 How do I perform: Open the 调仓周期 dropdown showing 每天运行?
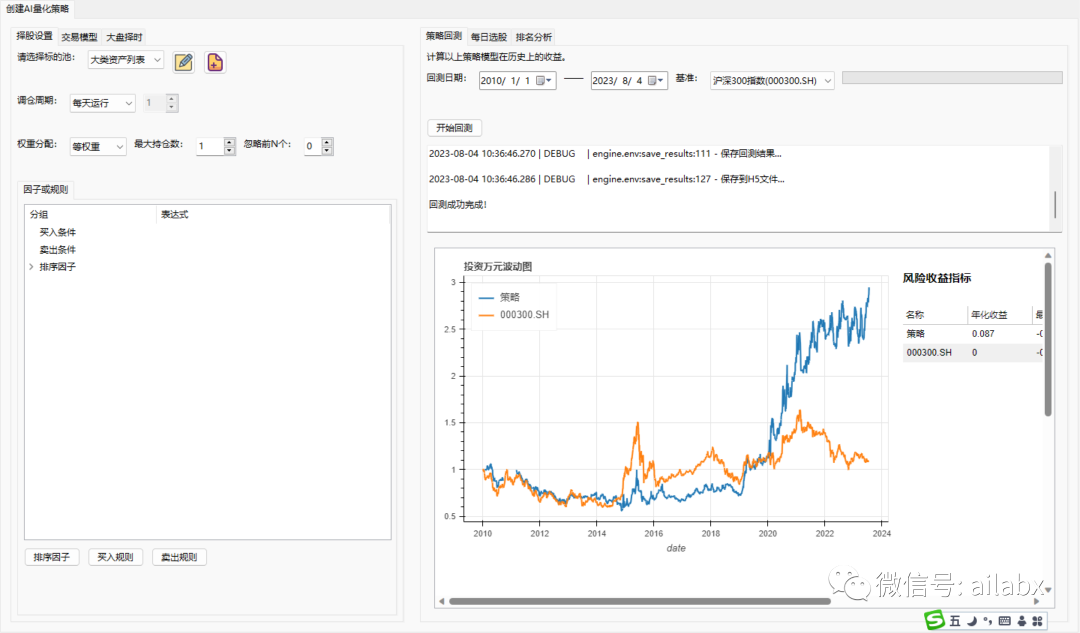[103, 103]
